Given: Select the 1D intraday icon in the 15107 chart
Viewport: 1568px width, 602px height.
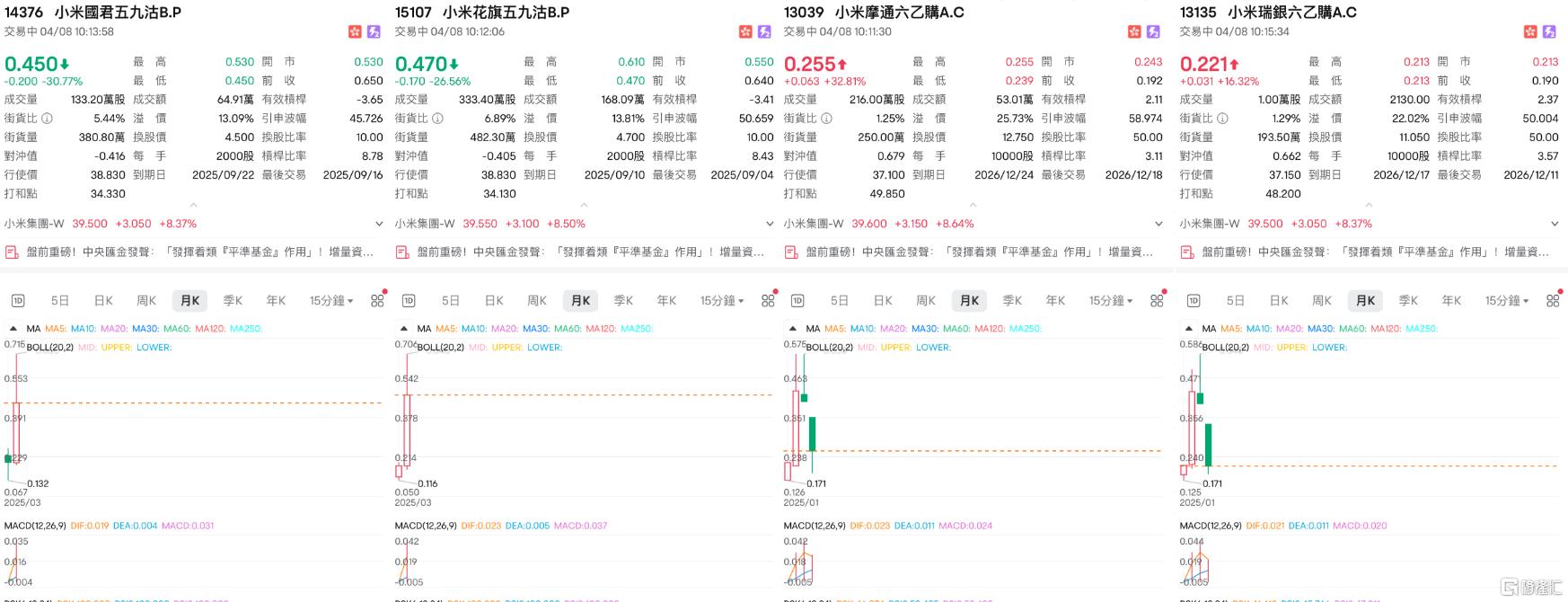Looking at the screenshot, I should (409, 301).
